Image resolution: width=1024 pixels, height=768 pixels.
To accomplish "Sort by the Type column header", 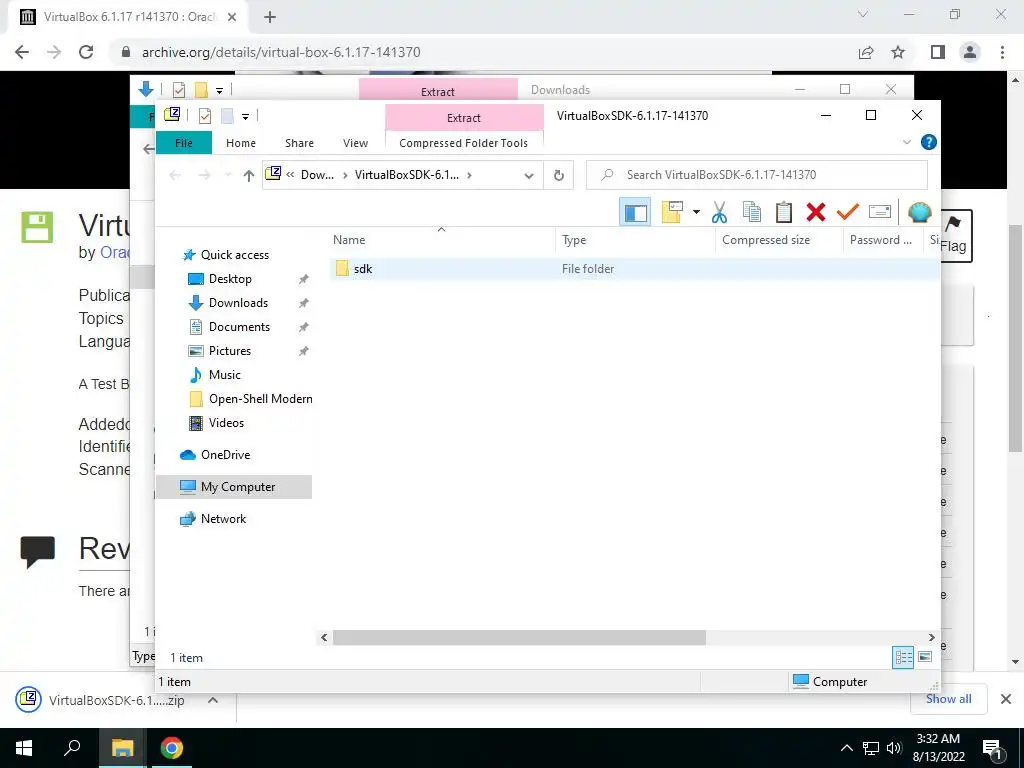I will click(x=635, y=240).
